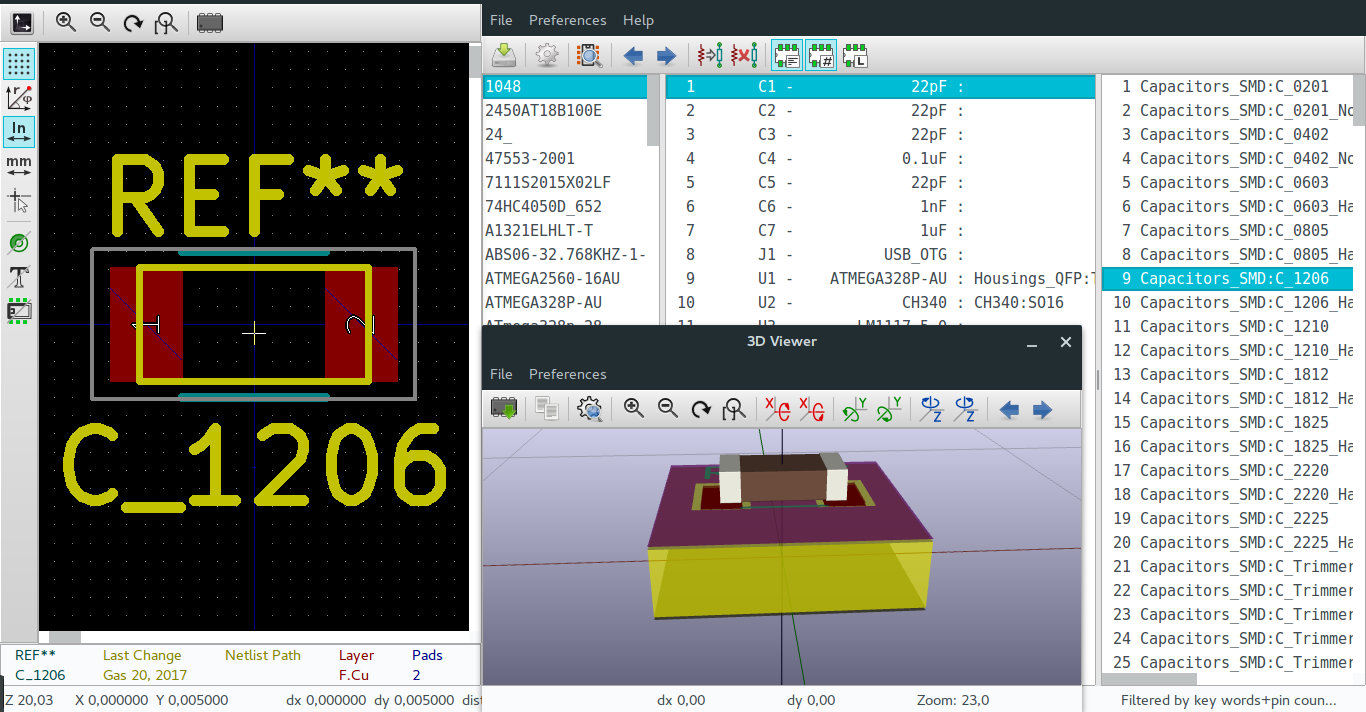Close the 3D Viewer window

tap(1066, 342)
